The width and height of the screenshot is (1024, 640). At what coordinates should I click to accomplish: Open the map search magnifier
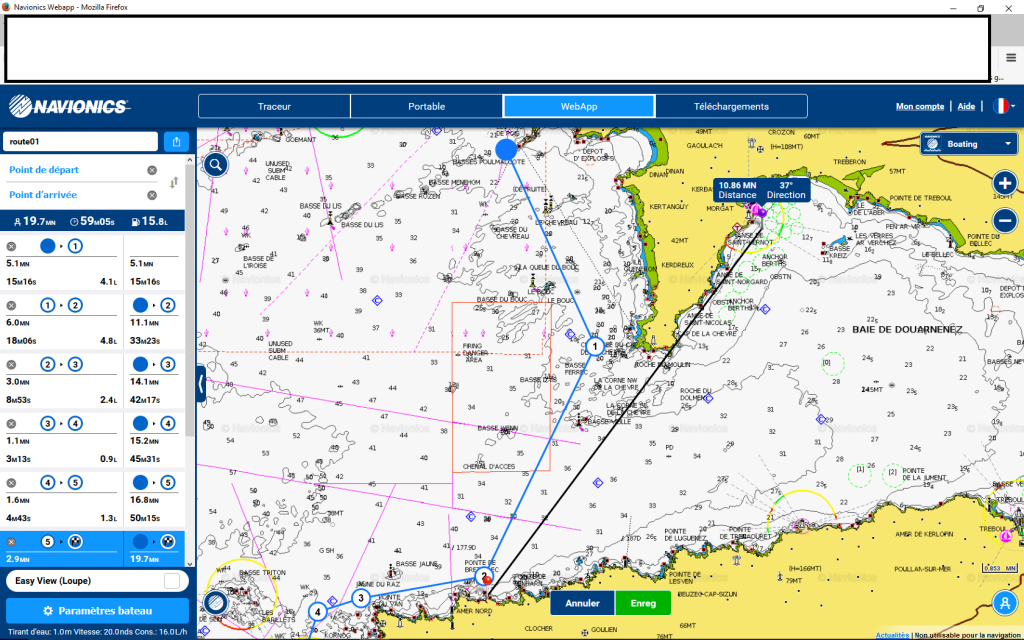point(216,165)
